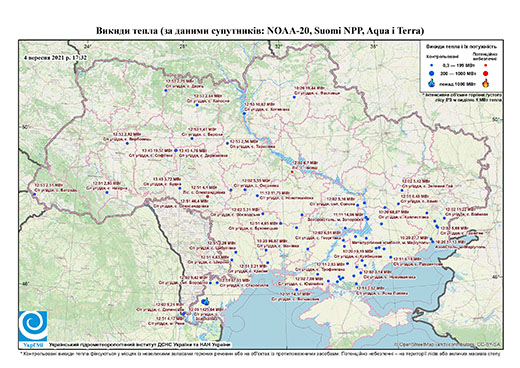Click the blue marker left of the 2.82 MW detection
Screen dimensions: 520x368
[x=127, y=143]
